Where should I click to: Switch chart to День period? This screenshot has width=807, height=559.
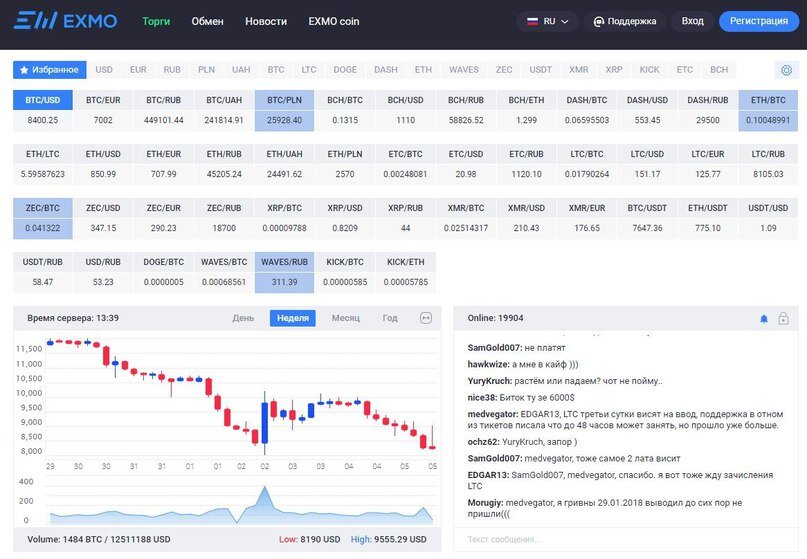click(243, 318)
